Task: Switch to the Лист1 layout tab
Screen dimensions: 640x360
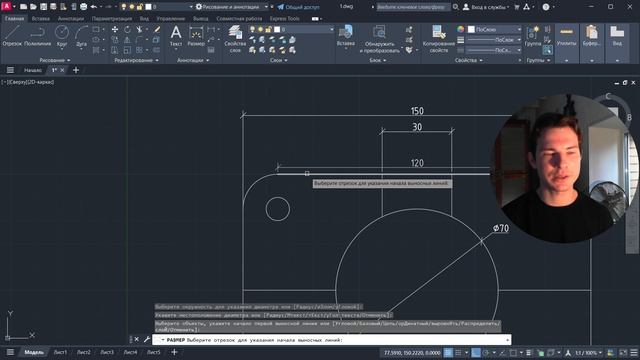Action: pyautogui.click(x=60, y=352)
